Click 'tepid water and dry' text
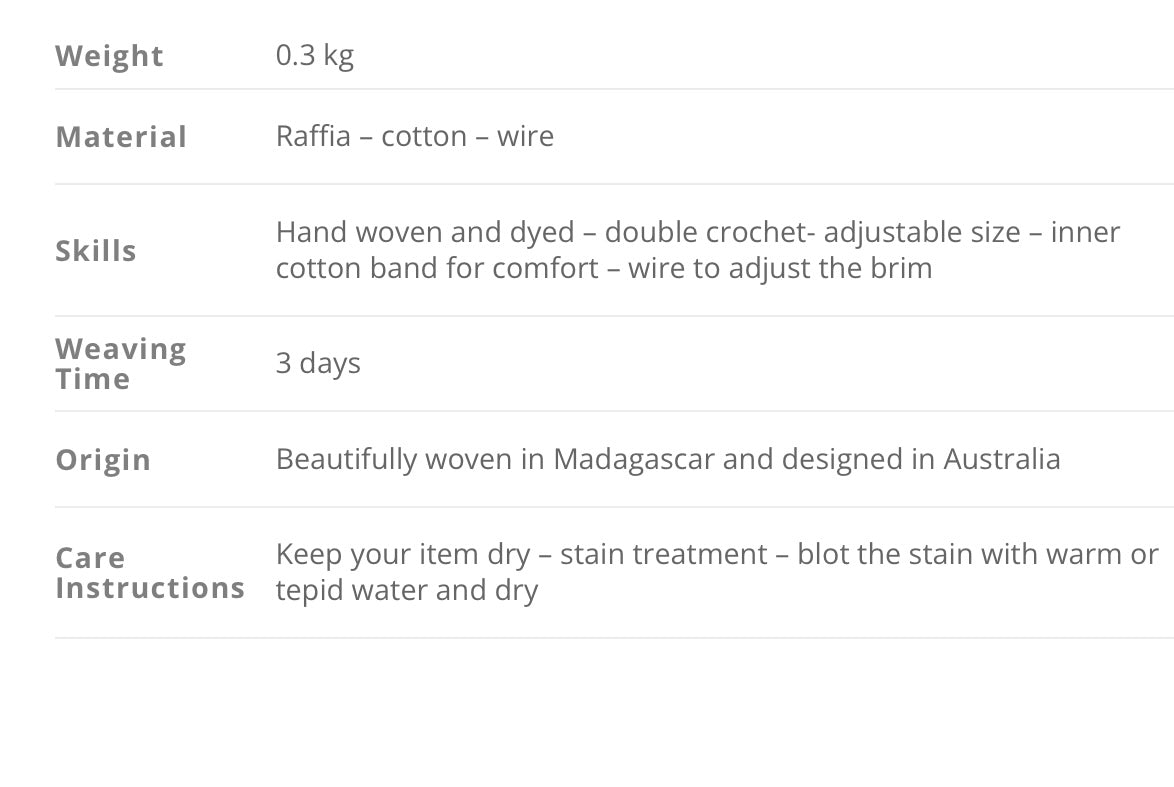1174x787 pixels. (407, 590)
